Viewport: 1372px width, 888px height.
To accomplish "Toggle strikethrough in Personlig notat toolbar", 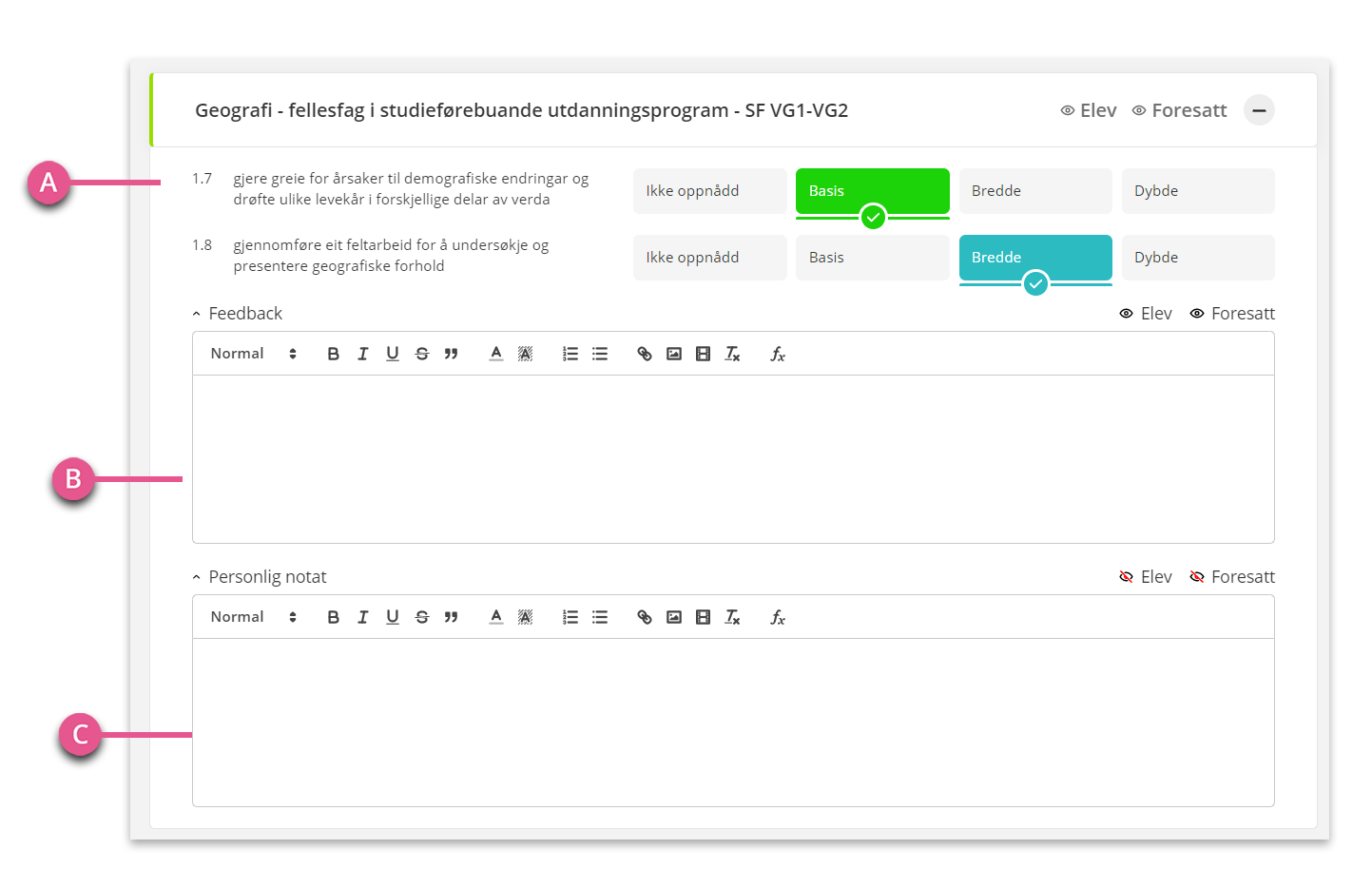I will (x=422, y=617).
